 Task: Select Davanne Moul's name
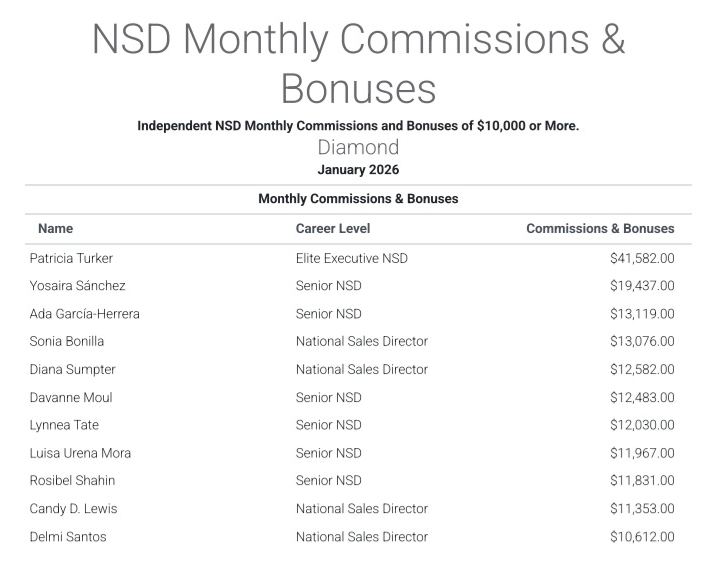71,397
